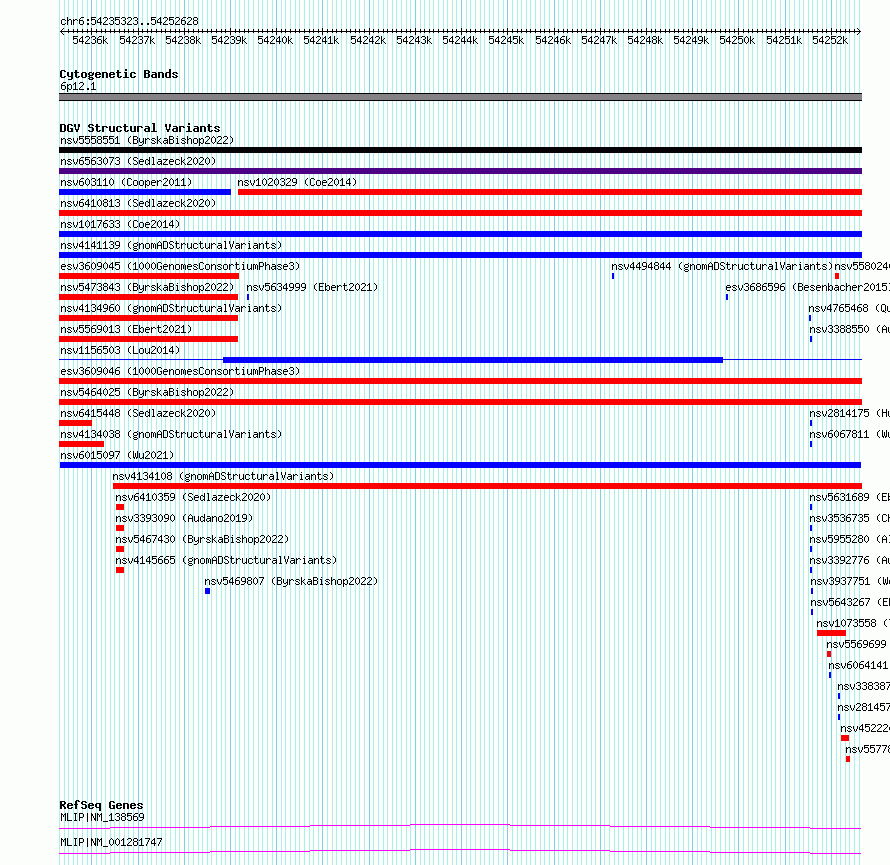Select nsv3393090 (Audano2019) label
Viewport: 890px width, 865px height.
(184, 518)
